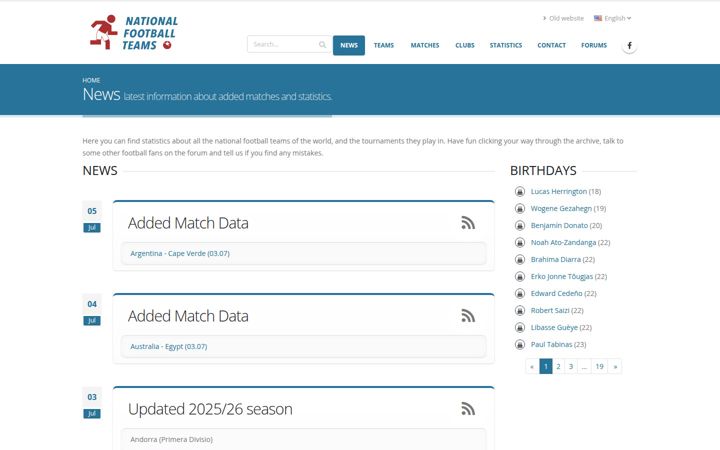Open Brahima Diarra's player profile
The width and height of the screenshot is (720, 450).
(556, 259)
